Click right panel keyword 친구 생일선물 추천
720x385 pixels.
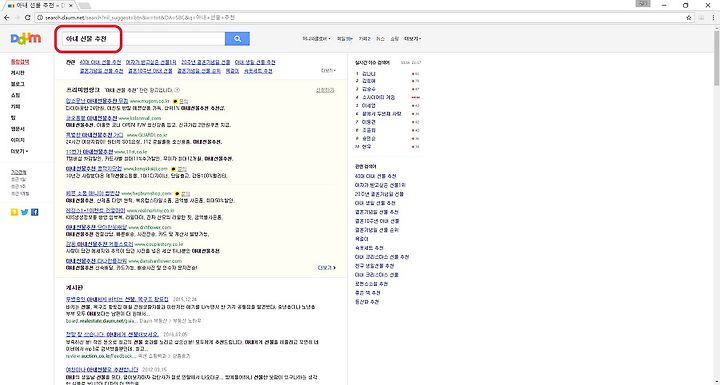(x=375, y=266)
